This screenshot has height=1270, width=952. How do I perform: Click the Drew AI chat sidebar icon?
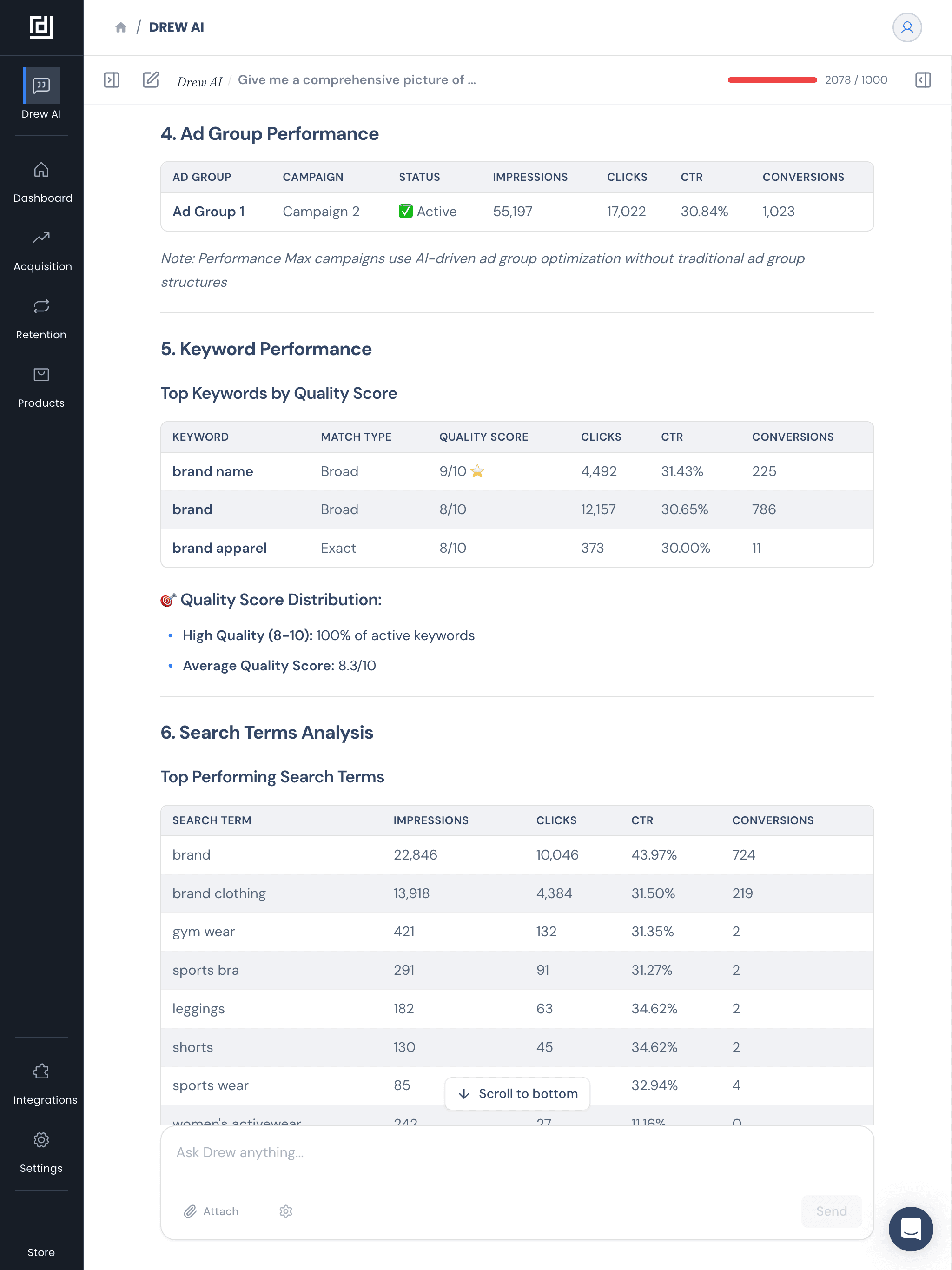[x=41, y=86]
